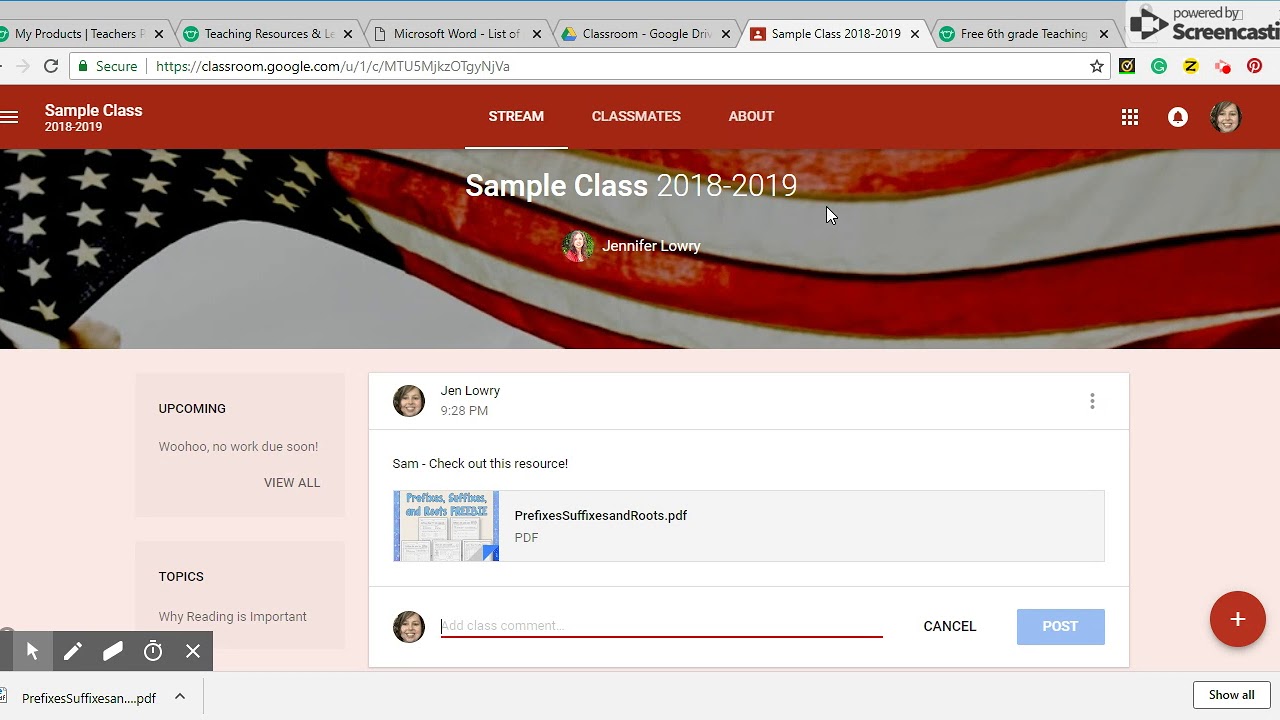Click the Pinterest extension icon
The width and height of the screenshot is (1280, 720).
tap(1254, 66)
